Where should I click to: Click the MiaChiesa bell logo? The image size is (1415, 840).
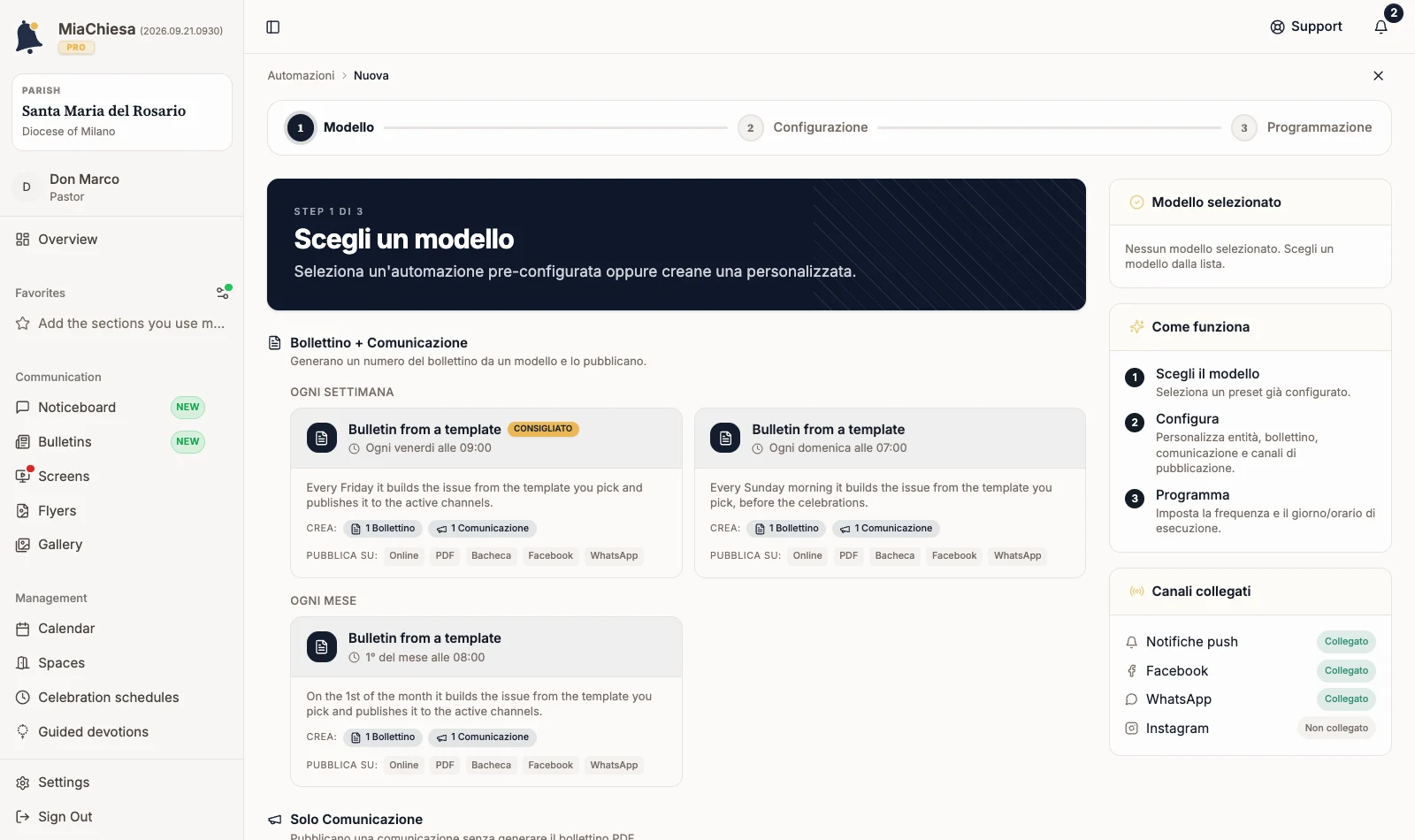click(29, 37)
